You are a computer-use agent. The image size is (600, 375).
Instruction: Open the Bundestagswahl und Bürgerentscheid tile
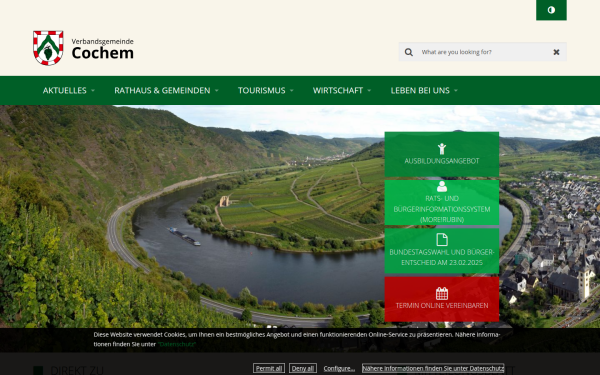442,251
